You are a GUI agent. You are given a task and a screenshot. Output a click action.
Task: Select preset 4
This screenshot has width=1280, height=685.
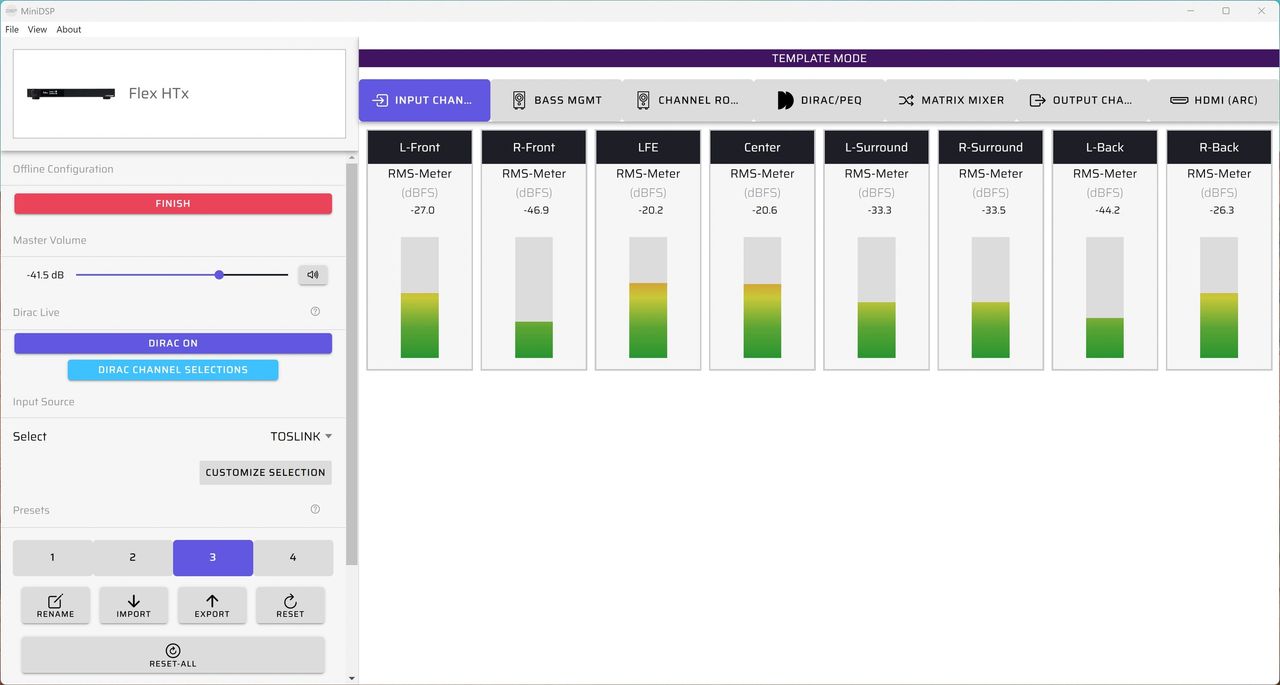[293, 558]
